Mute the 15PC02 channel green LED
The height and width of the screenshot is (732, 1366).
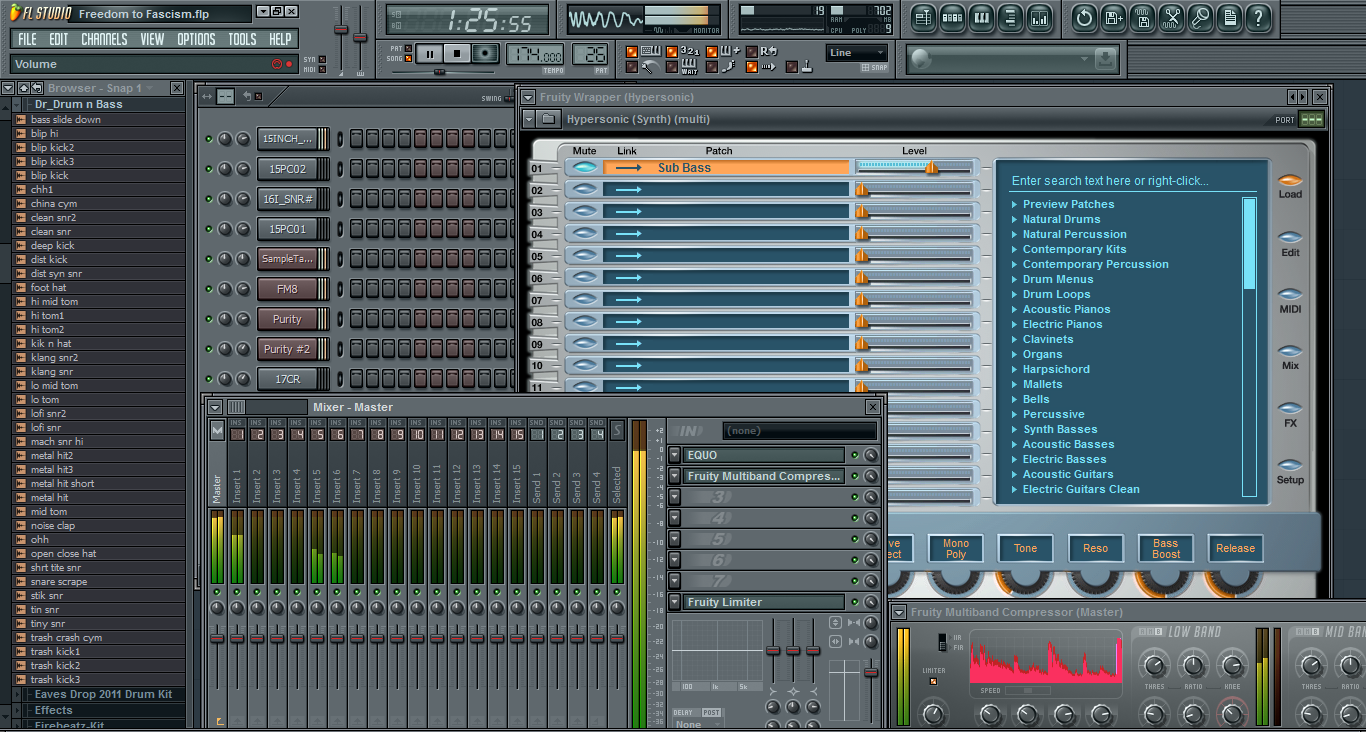coord(209,169)
